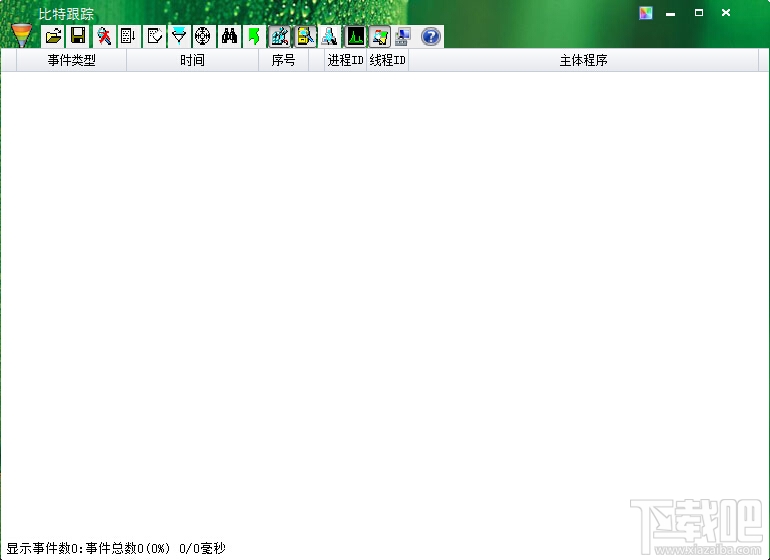This screenshot has height=560, width=770.
Task: Toggle the autoscroll list icon
Action: (129, 36)
